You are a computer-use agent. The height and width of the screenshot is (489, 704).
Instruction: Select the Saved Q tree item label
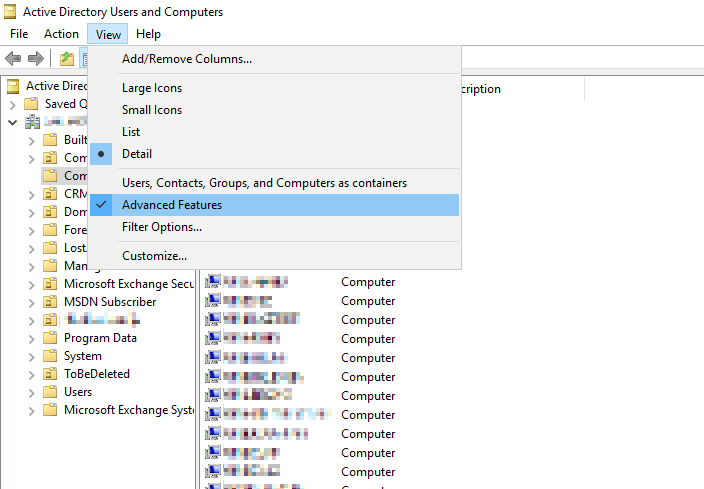click(66, 104)
